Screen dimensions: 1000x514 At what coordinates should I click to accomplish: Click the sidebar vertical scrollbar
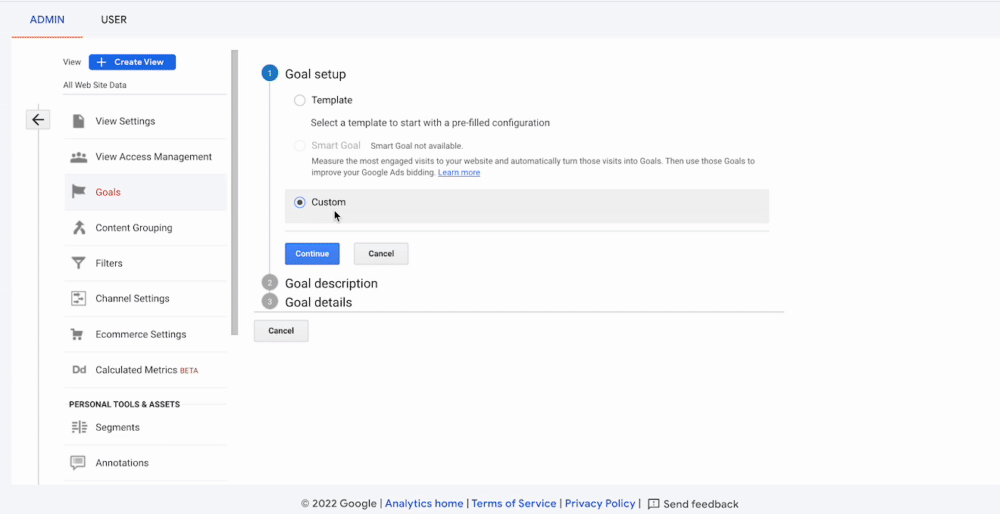235,190
